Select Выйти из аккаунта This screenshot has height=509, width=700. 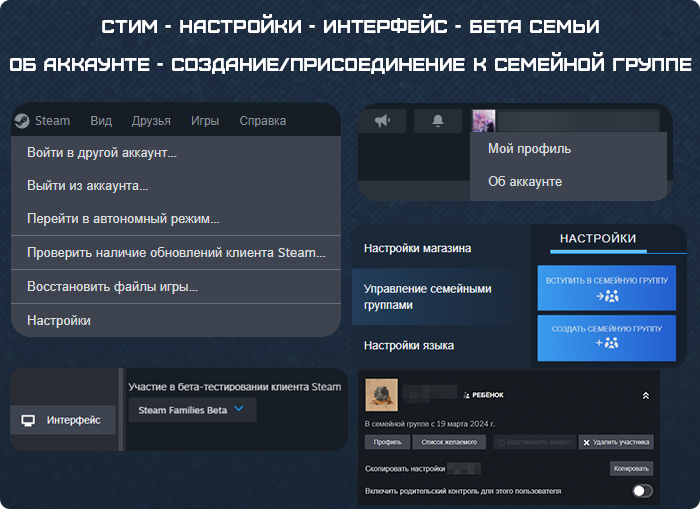[176, 186]
